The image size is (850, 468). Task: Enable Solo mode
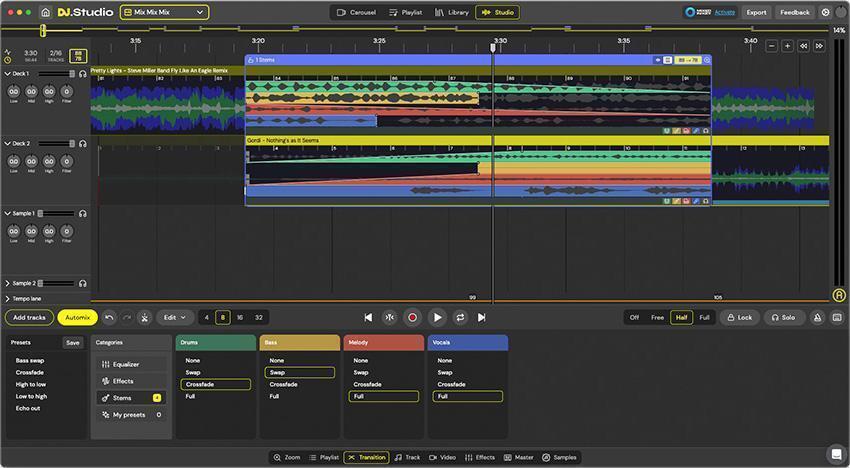783,317
